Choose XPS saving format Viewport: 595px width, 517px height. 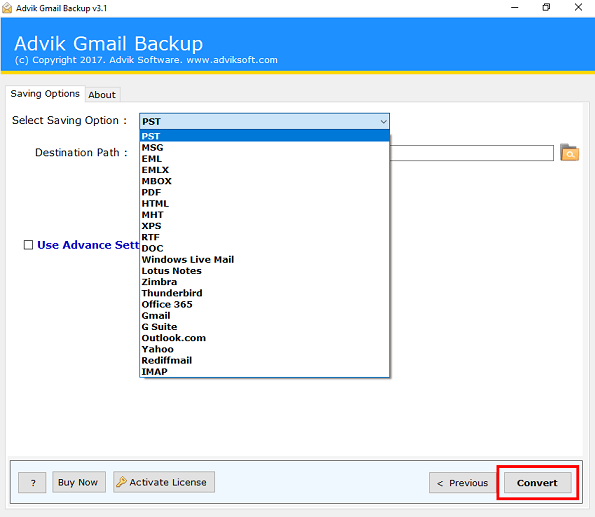(264, 226)
